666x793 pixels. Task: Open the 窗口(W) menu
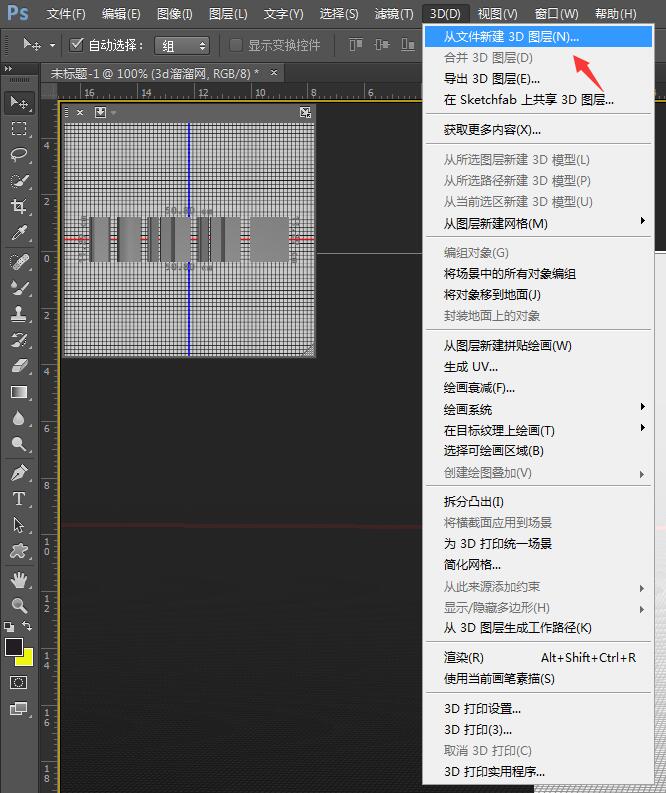556,14
